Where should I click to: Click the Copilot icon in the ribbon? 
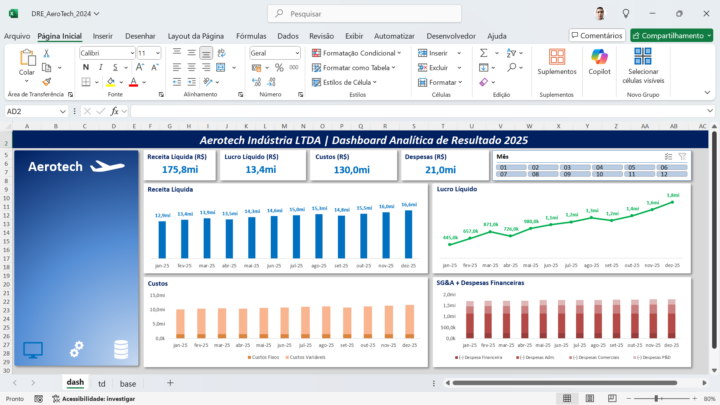(599, 60)
